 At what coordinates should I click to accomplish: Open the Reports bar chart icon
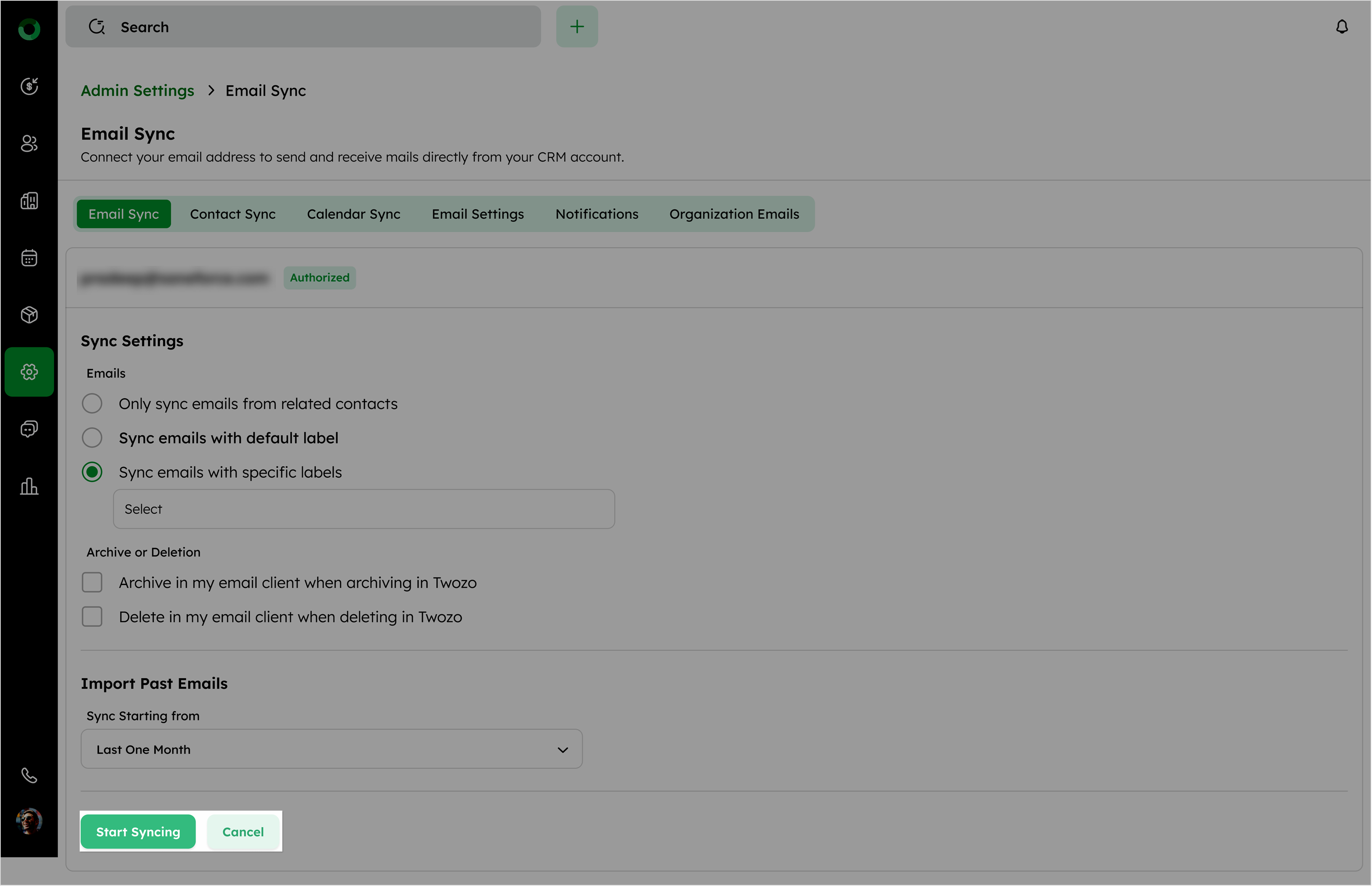(29, 486)
